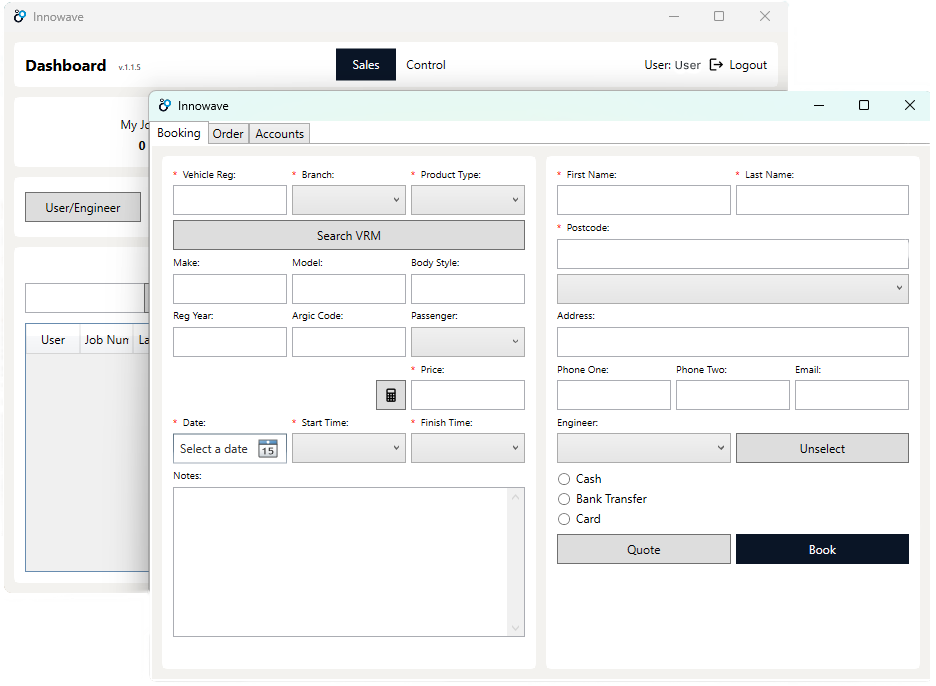The image size is (936, 686).
Task: Click the Innowave logo in the Booking window
Action: 166,105
